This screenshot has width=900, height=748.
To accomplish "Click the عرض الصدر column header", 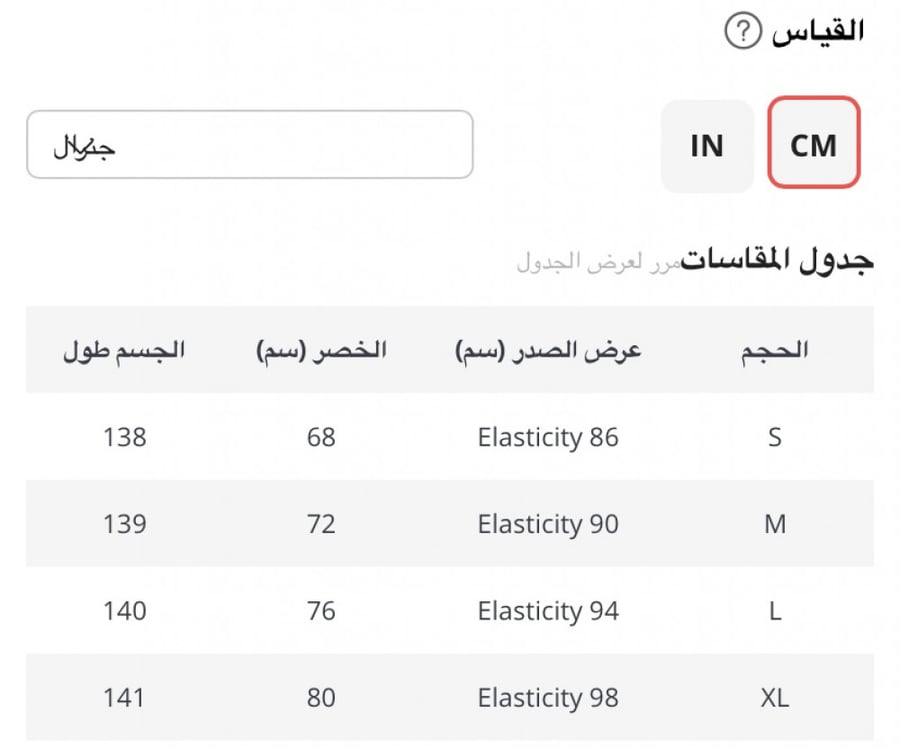I will (548, 350).
